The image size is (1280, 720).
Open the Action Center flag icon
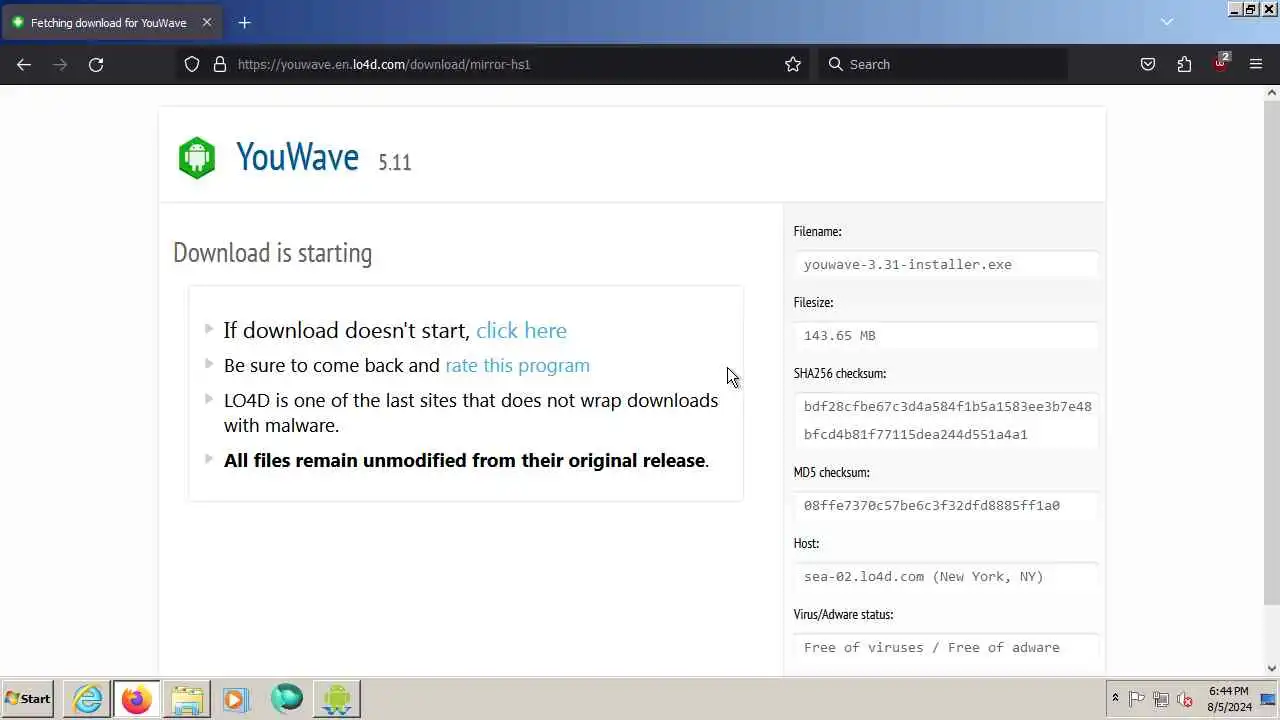coord(1137,699)
